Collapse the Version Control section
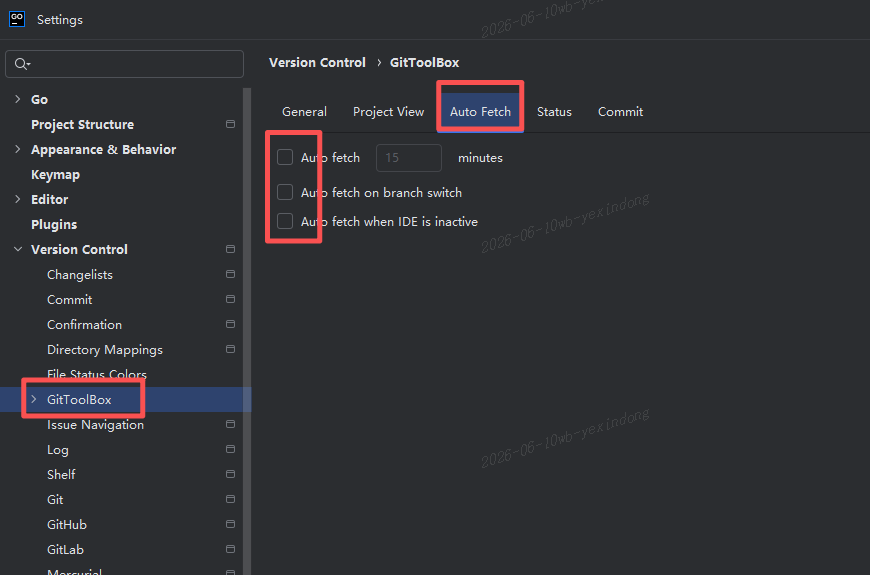The height and width of the screenshot is (575, 870). click(18, 249)
